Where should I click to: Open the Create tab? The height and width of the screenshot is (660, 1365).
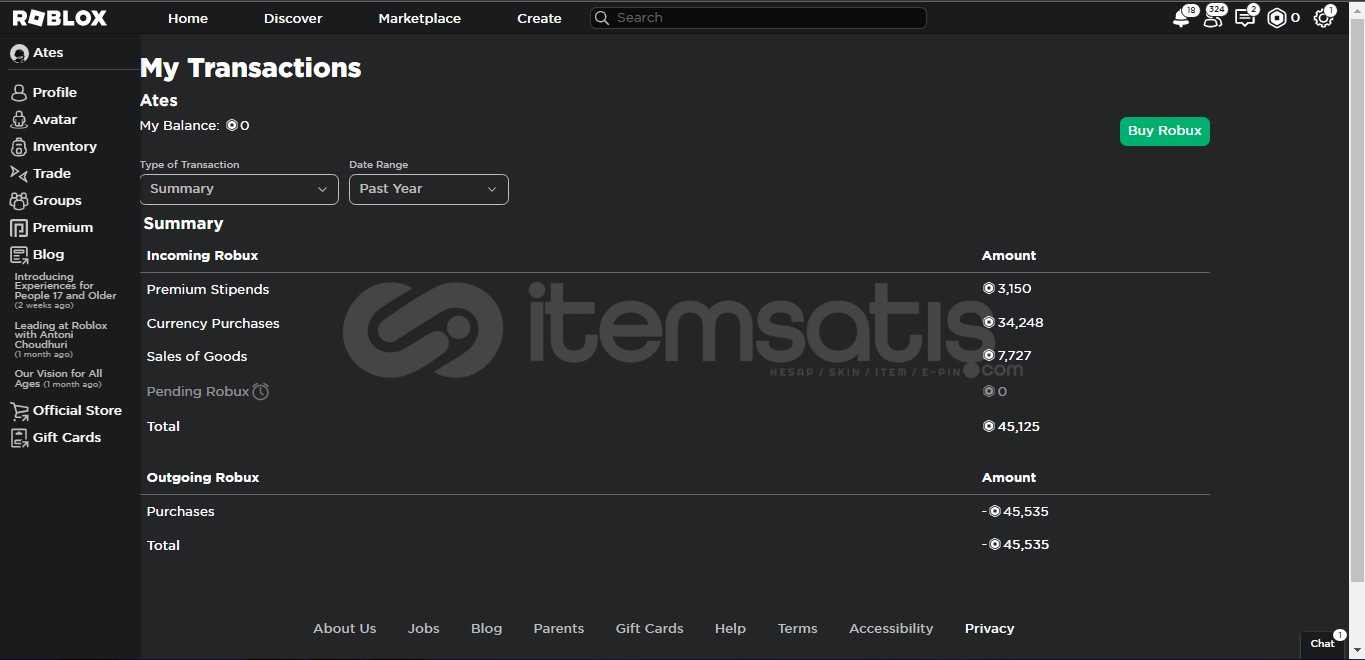(x=539, y=18)
